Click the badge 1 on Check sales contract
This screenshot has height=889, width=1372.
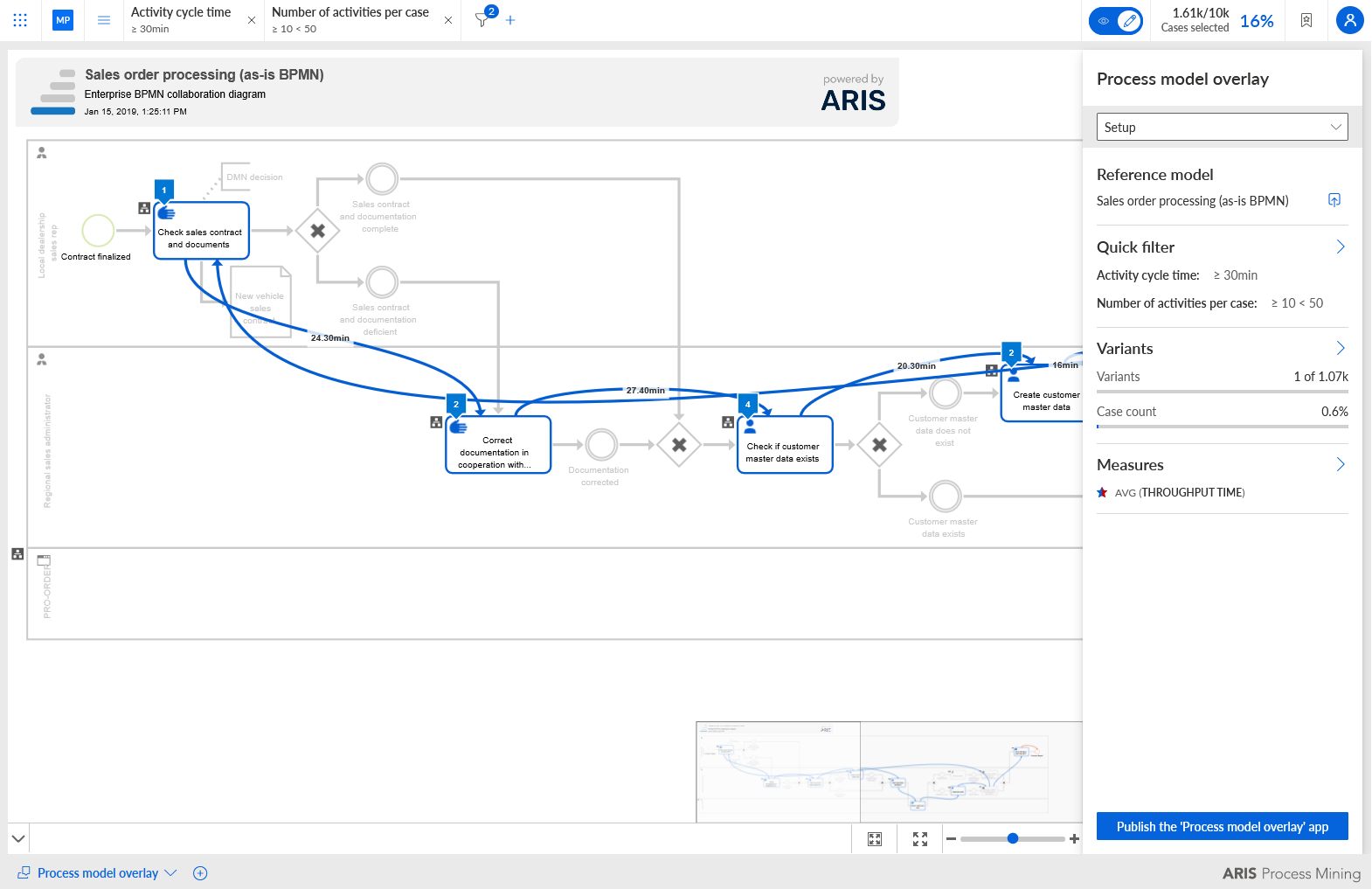pyautogui.click(x=164, y=190)
